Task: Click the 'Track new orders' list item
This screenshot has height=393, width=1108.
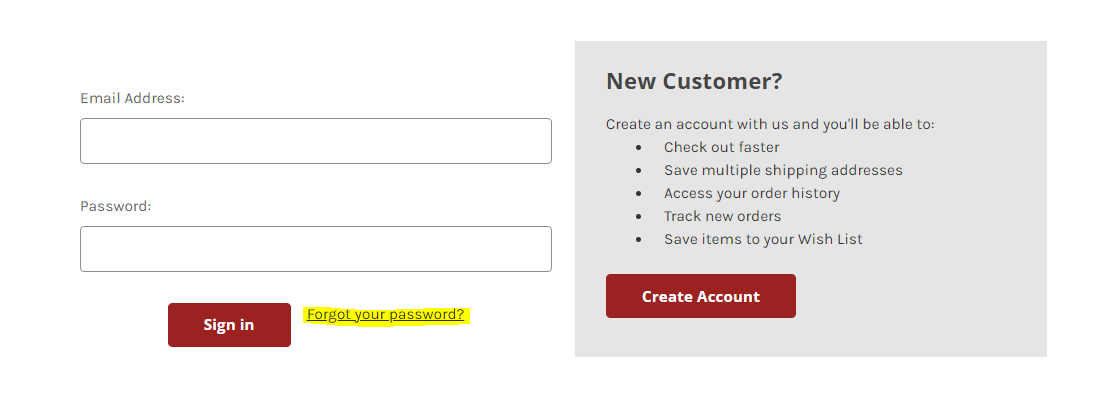Action: [722, 216]
